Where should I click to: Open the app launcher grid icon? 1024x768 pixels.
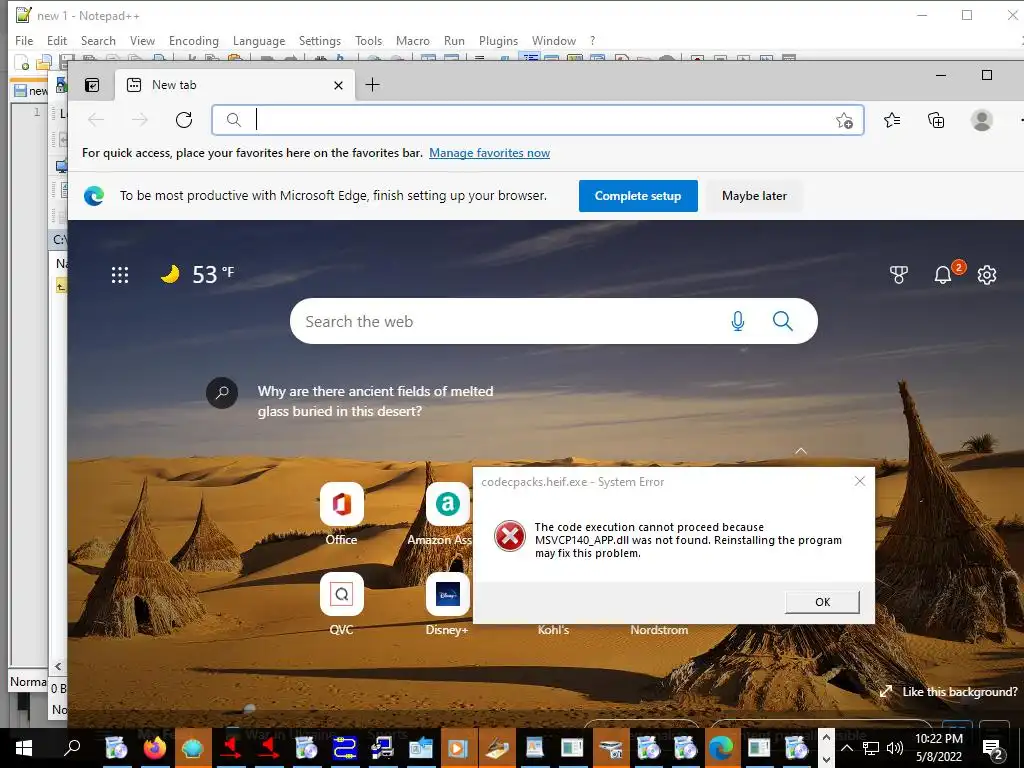point(120,275)
